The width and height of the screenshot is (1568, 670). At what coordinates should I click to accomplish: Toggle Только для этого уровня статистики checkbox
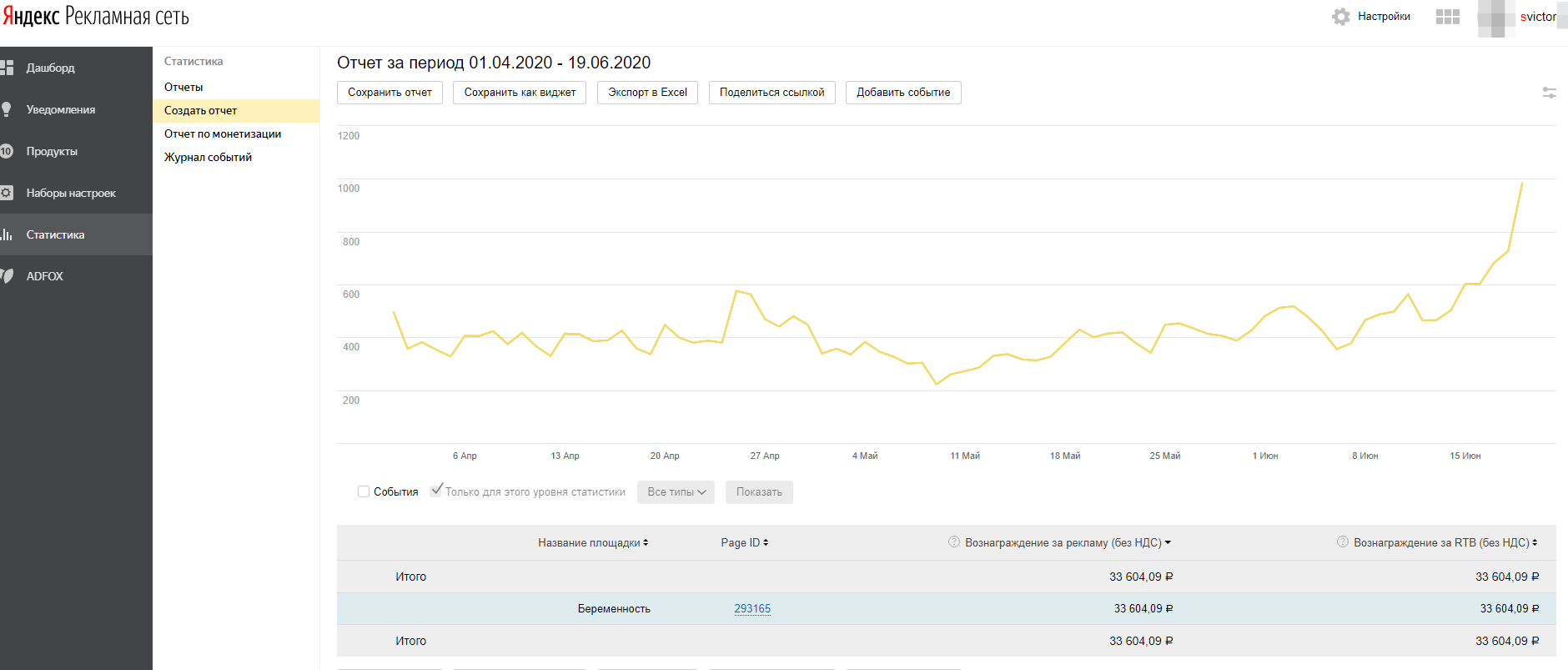click(x=436, y=491)
